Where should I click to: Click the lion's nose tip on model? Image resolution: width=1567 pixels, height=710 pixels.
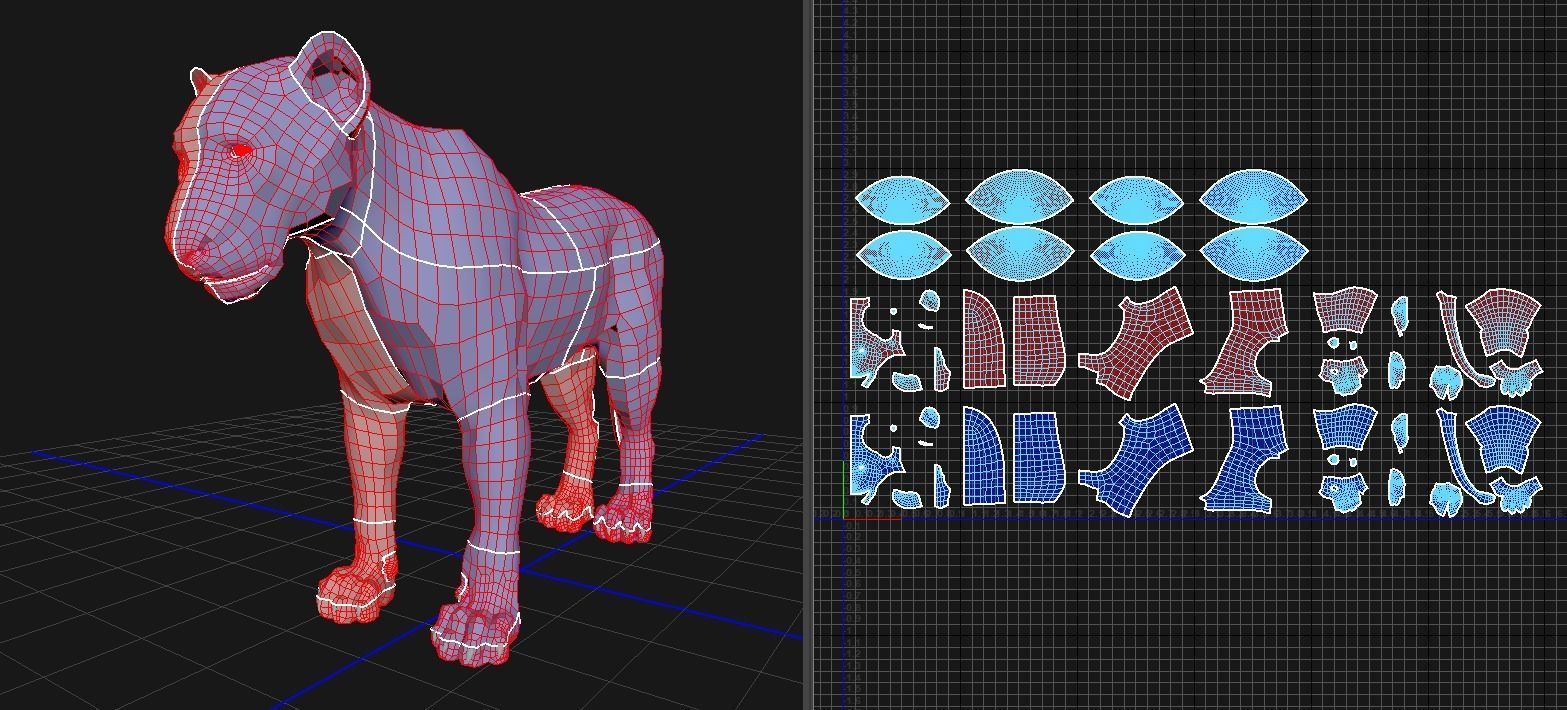point(190,255)
